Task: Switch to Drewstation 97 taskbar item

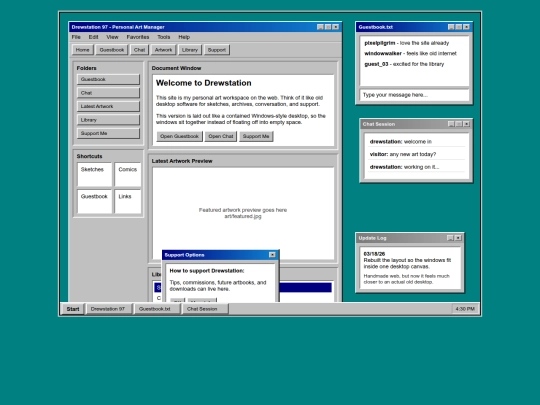Action: click(x=109, y=309)
